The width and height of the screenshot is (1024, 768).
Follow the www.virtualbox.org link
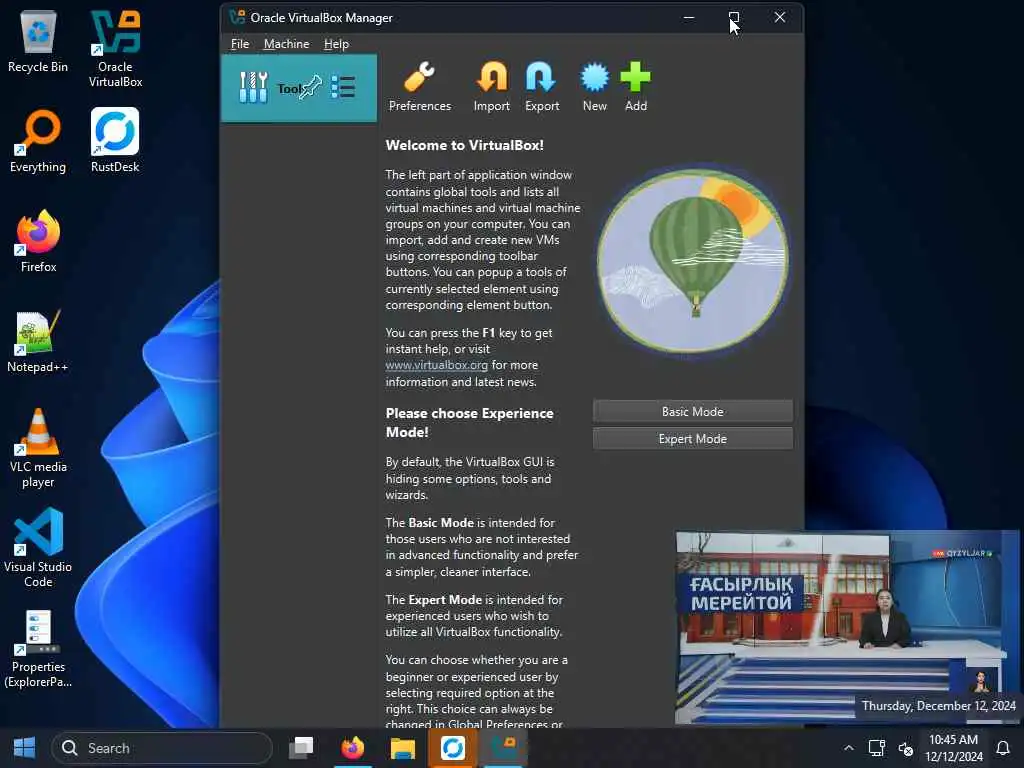pos(436,365)
